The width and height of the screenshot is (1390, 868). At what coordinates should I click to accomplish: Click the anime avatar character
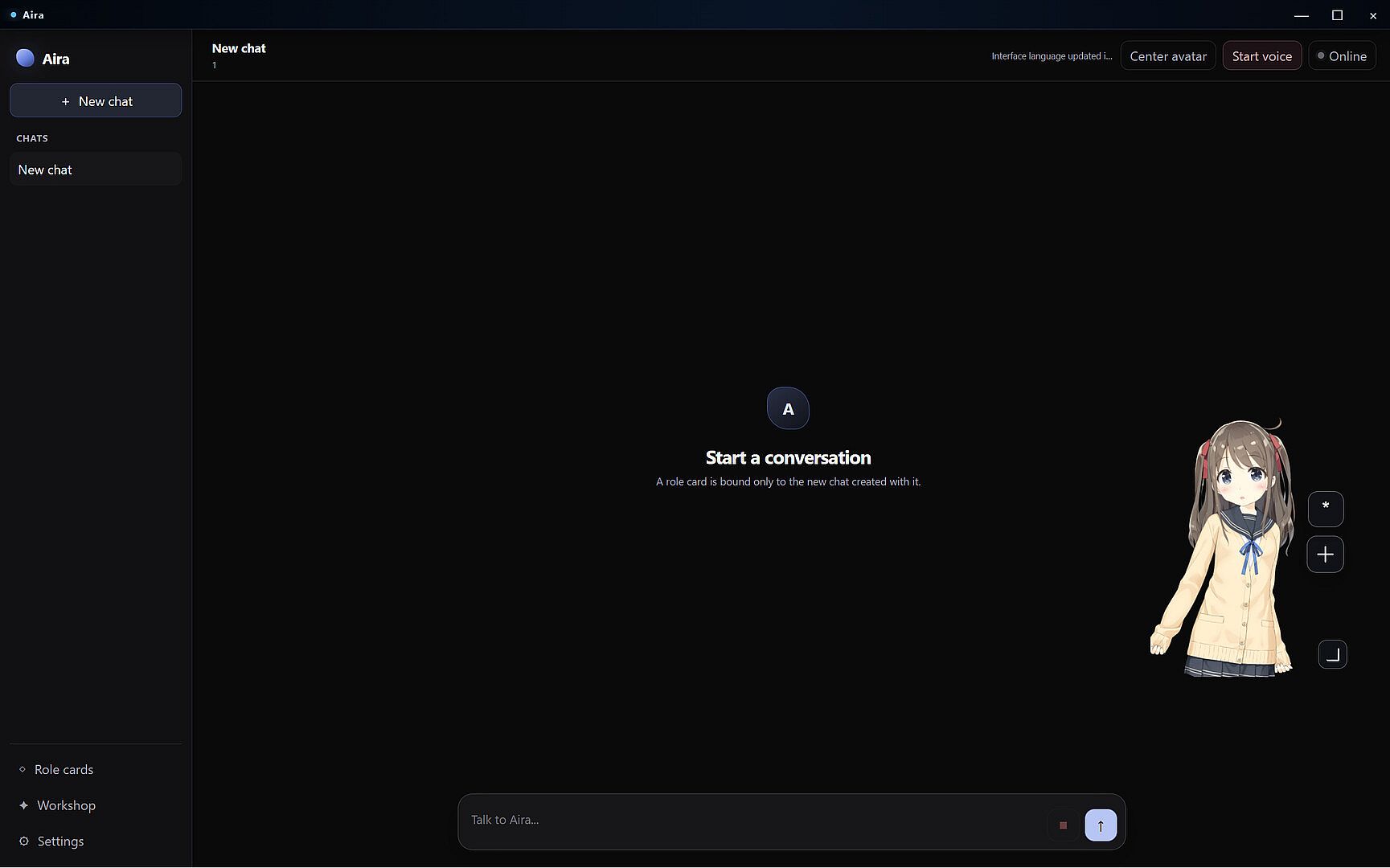(x=1224, y=548)
